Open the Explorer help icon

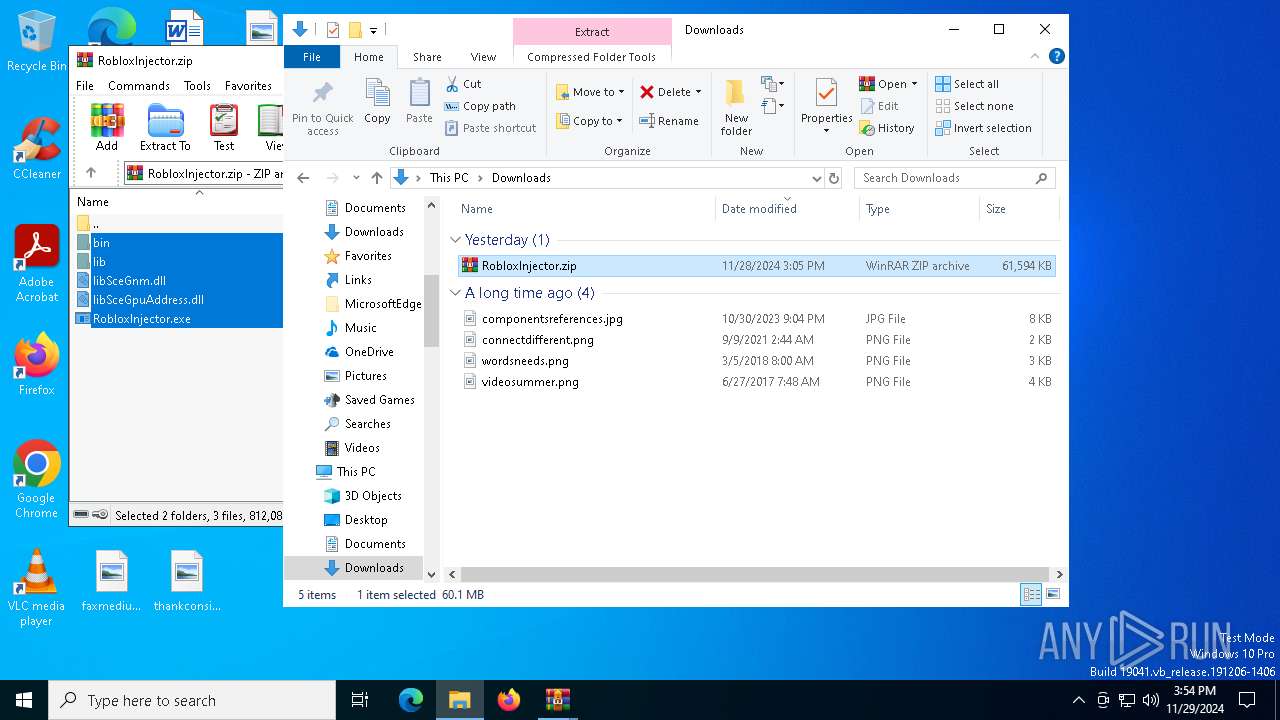(1056, 57)
